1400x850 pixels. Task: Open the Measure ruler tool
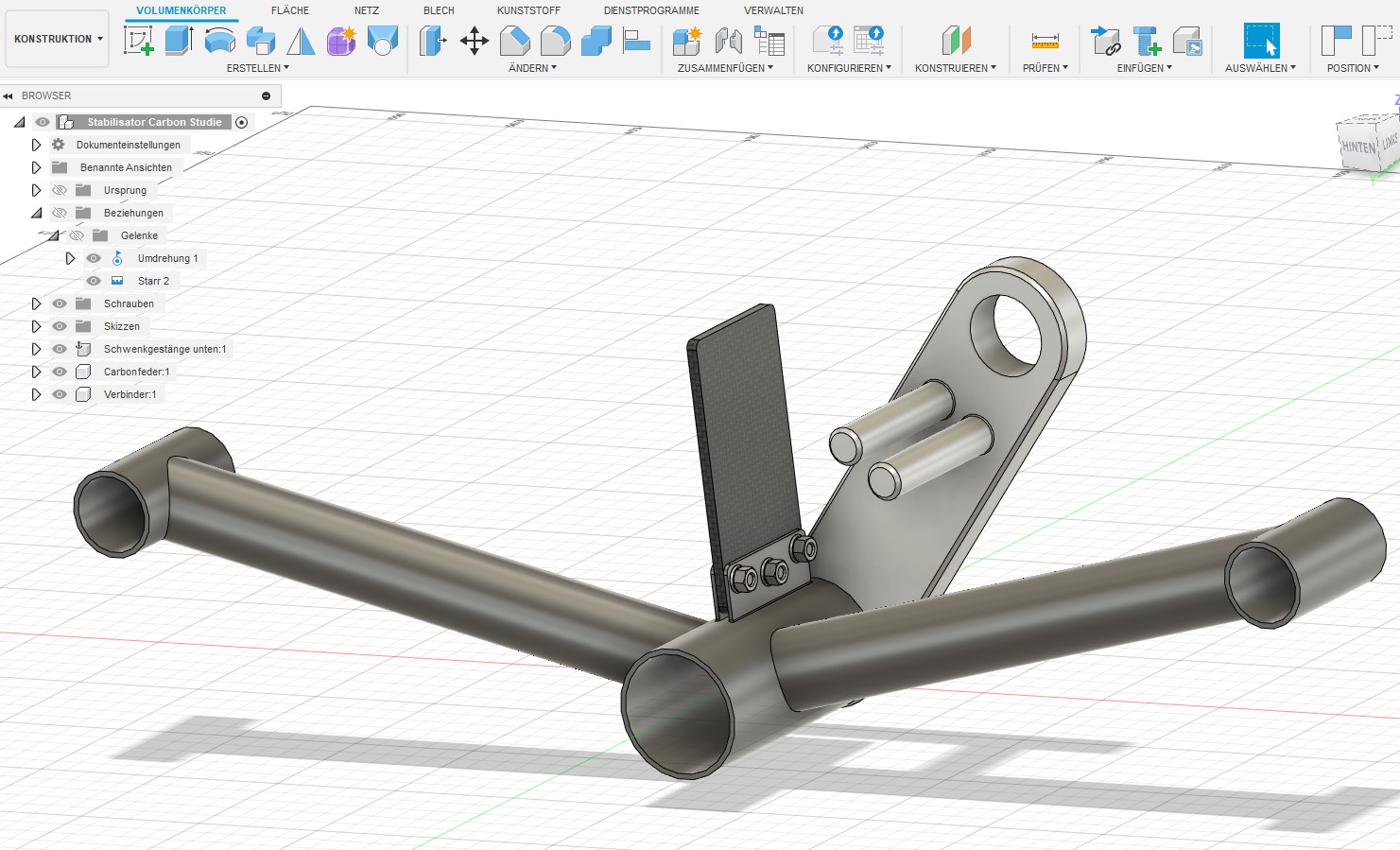coord(1045,41)
